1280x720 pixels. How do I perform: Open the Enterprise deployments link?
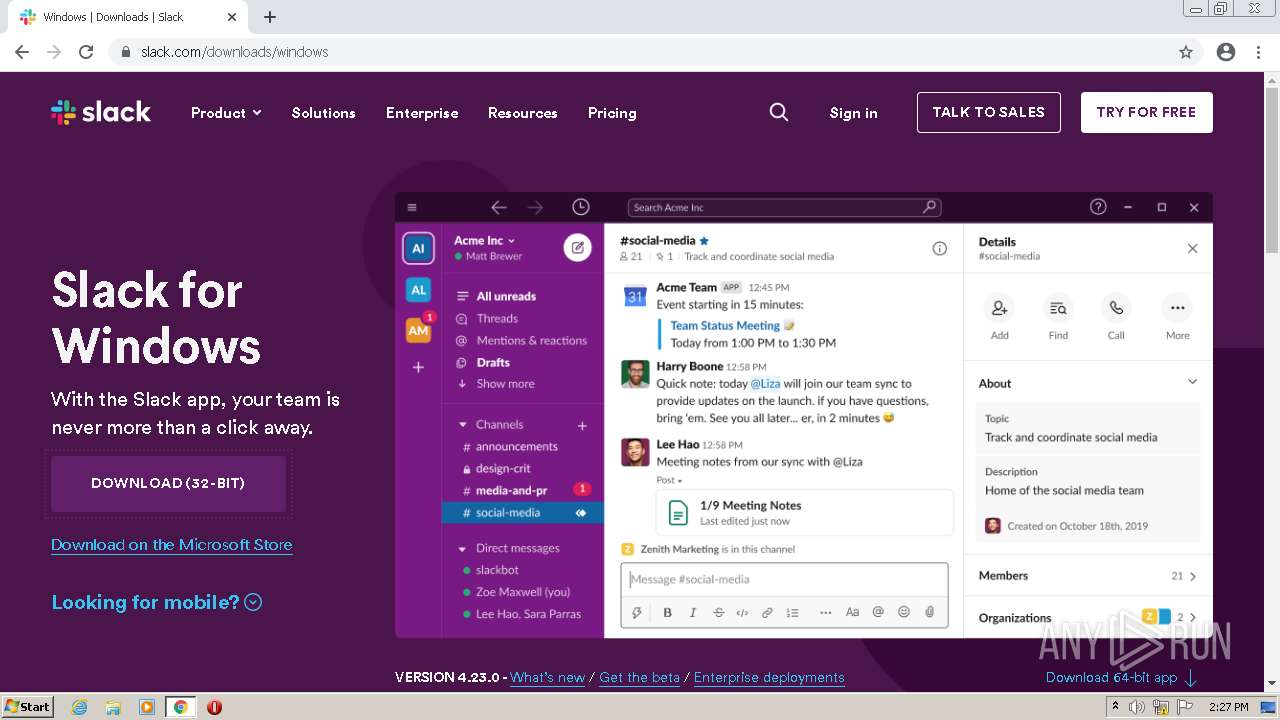(769, 677)
